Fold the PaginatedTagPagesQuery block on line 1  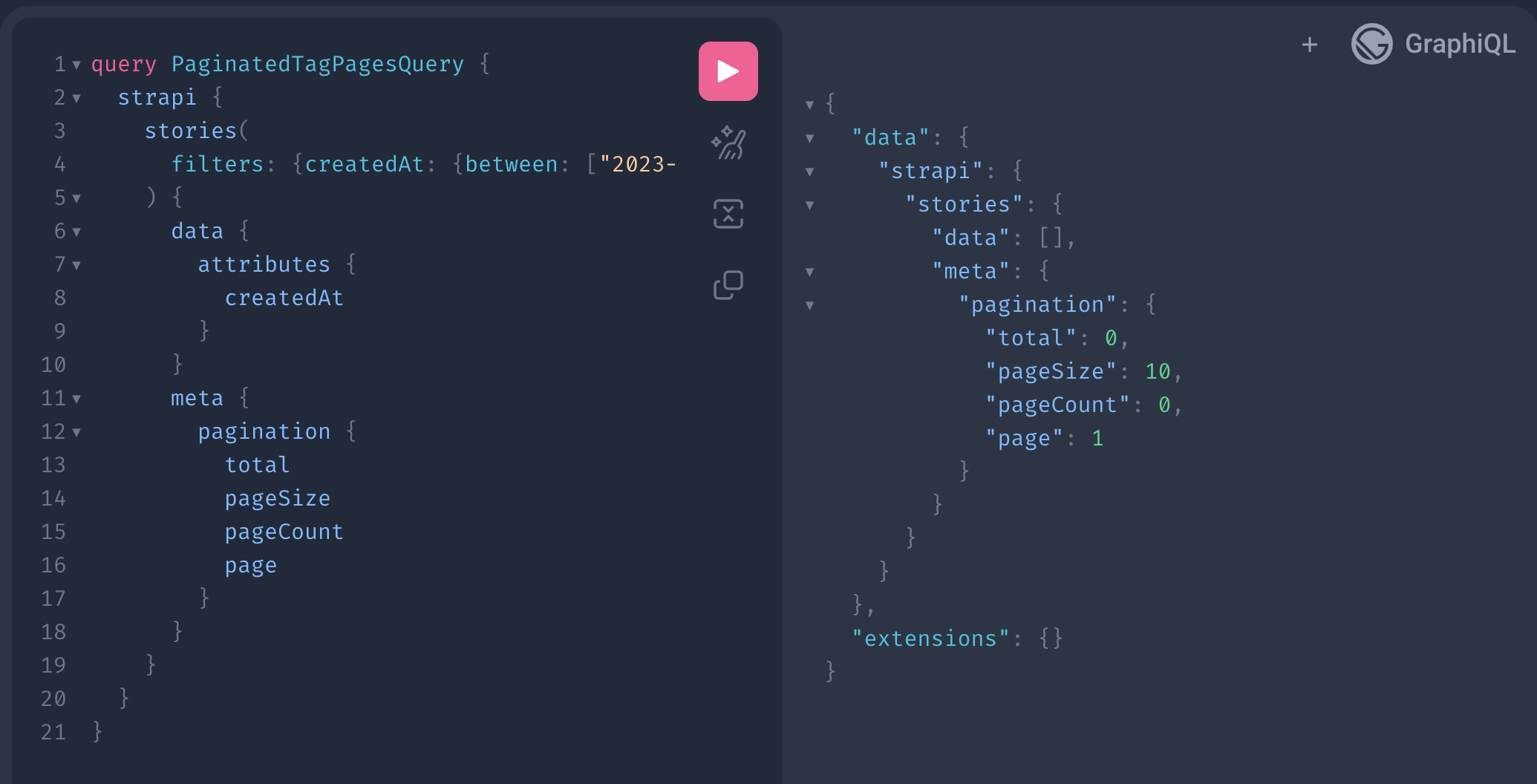click(x=77, y=65)
